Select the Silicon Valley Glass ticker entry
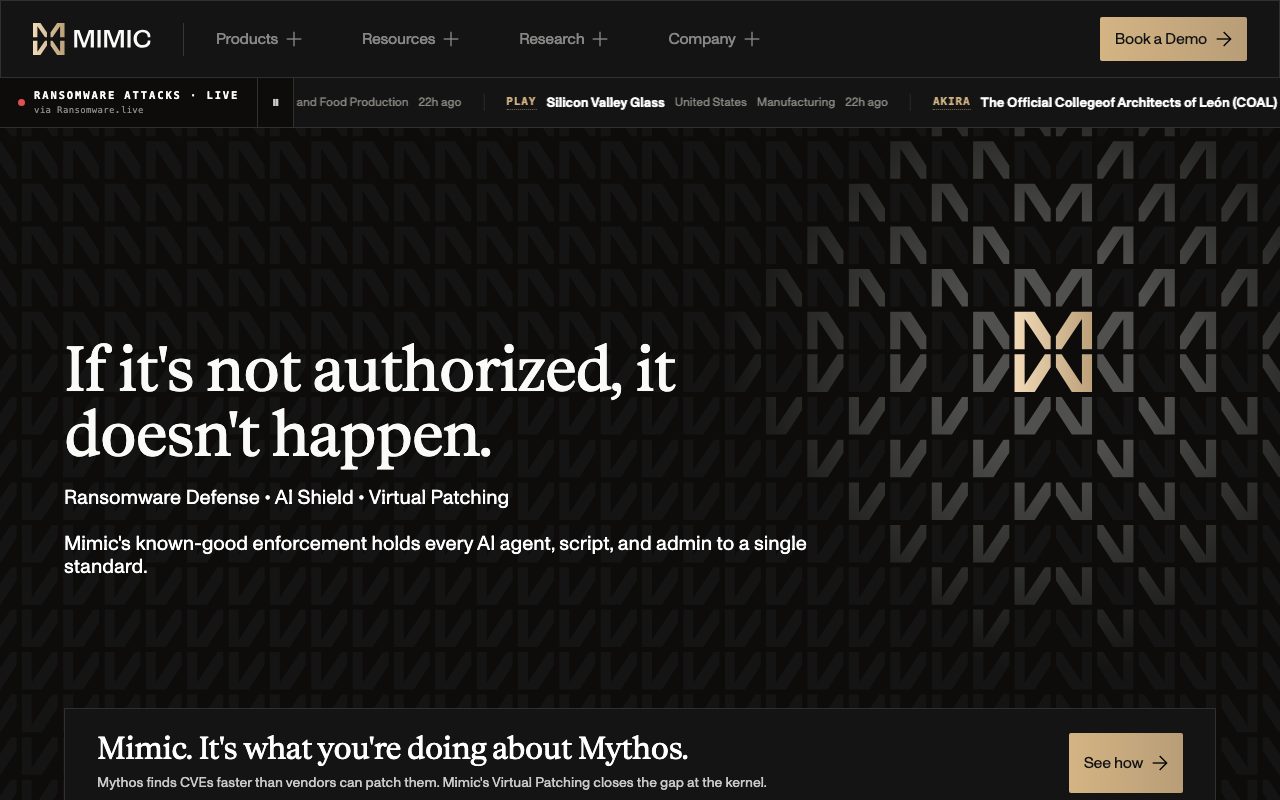This screenshot has height=800, width=1280. pyautogui.click(x=605, y=102)
